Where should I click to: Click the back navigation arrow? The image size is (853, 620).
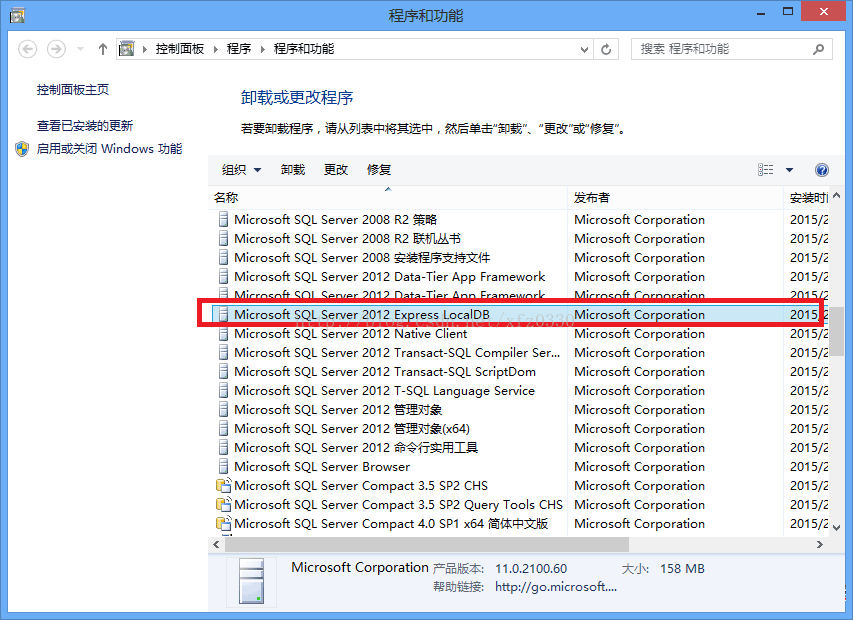(28, 49)
